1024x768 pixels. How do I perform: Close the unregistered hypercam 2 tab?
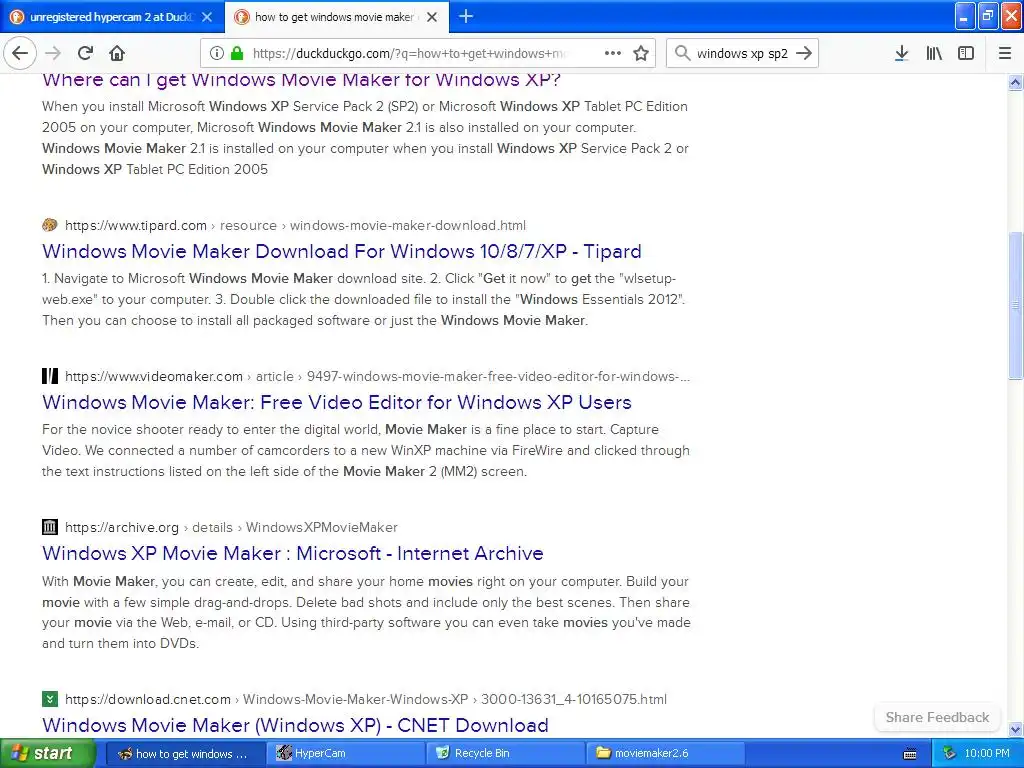(x=207, y=17)
